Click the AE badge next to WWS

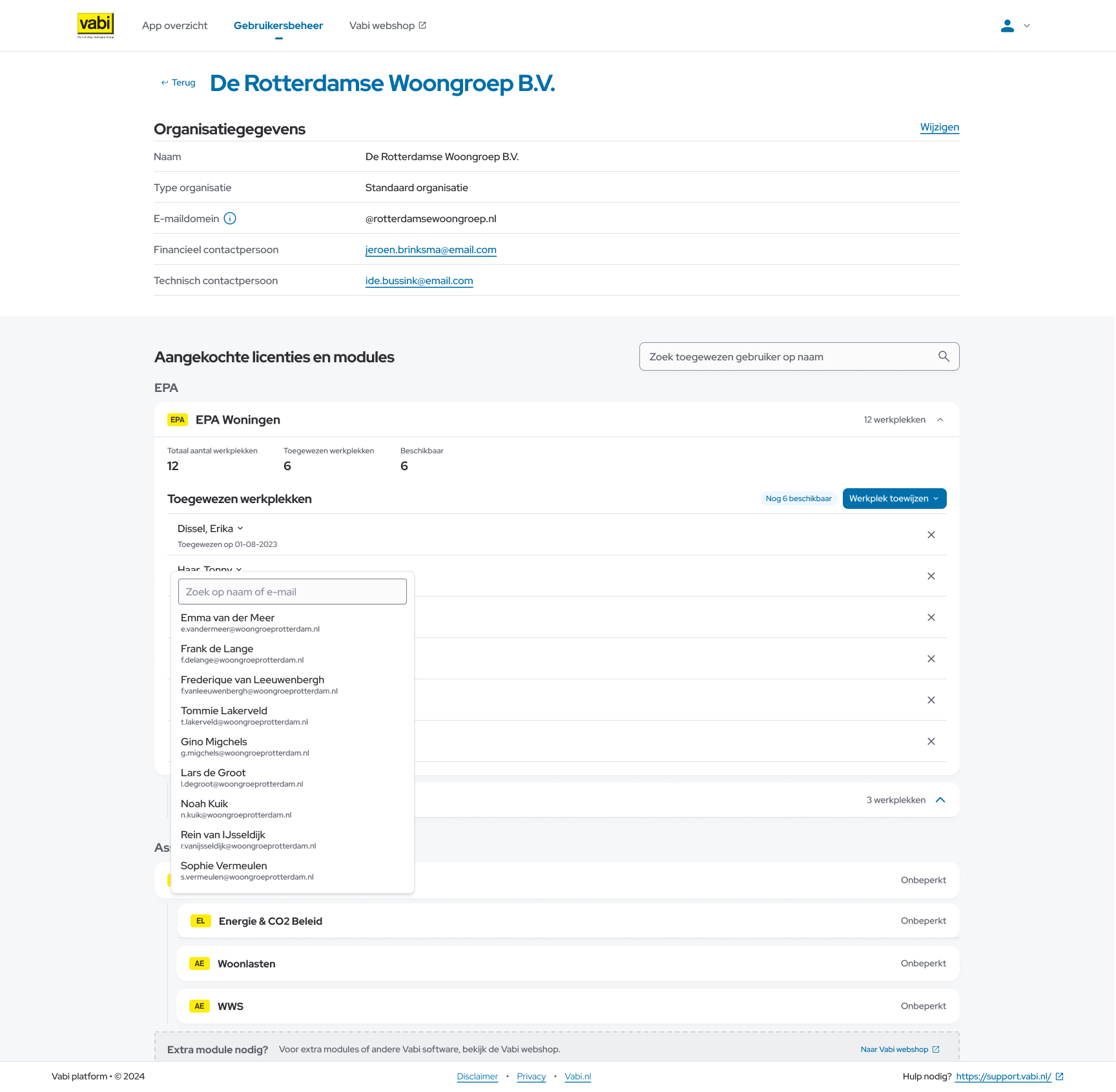pyautogui.click(x=200, y=1006)
